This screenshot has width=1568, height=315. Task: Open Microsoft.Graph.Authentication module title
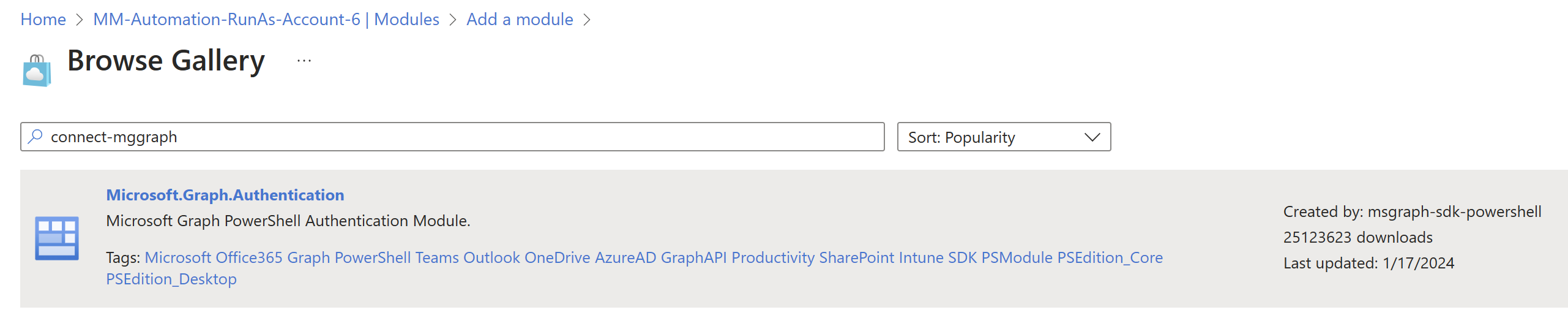pyautogui.click(x=225, y=195)
